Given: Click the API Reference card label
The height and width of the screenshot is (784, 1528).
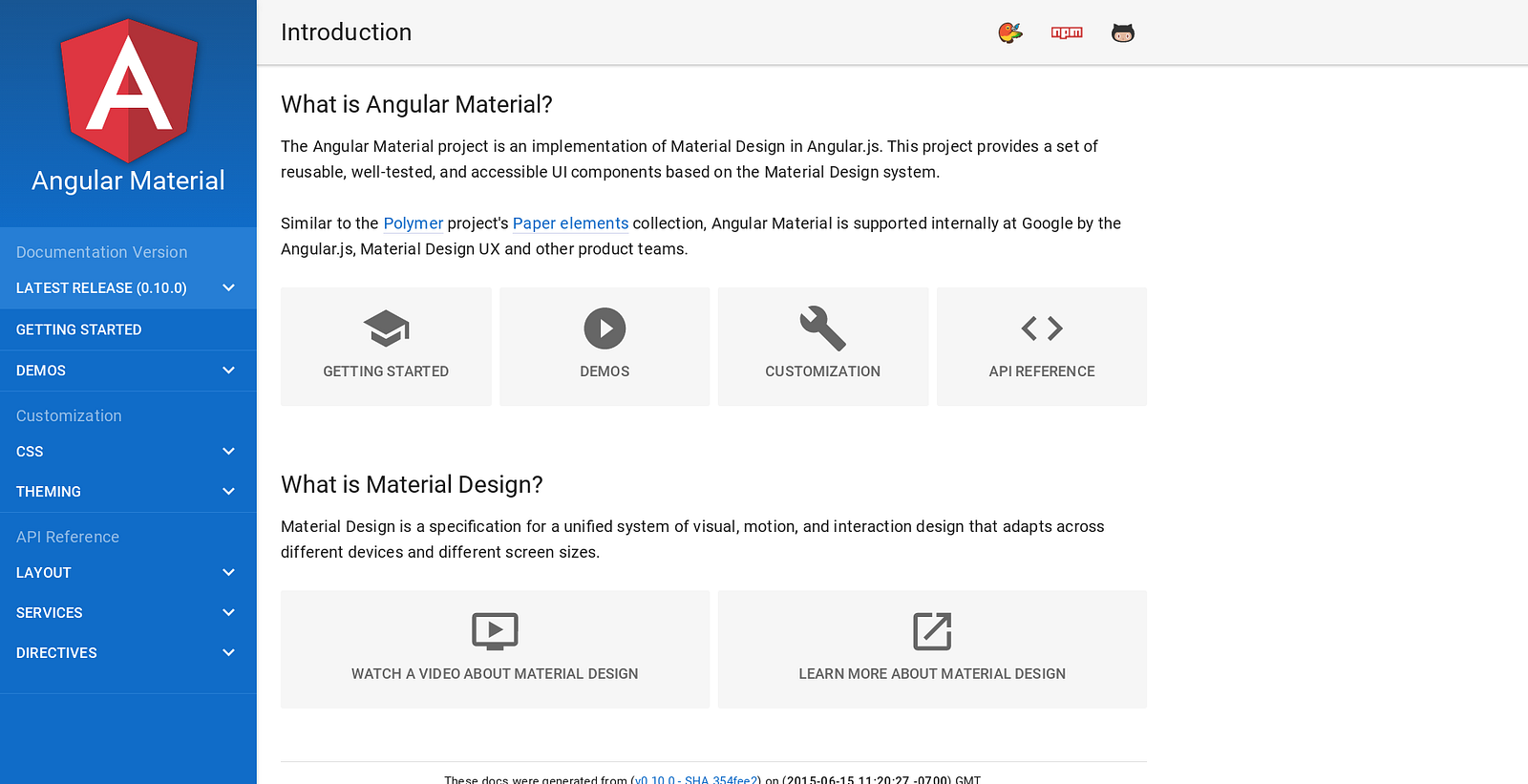Looking at the screenshot, I should coord(1042,371).
